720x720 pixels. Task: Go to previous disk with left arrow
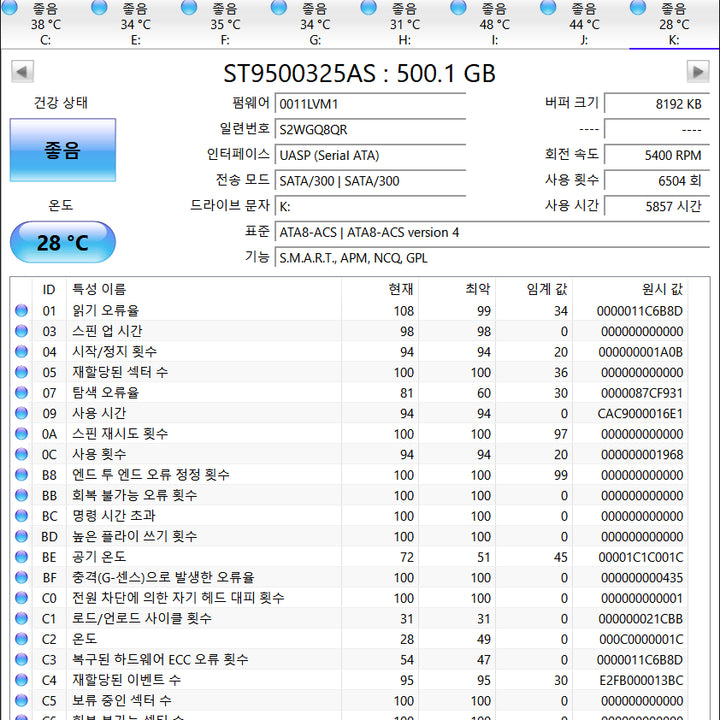point(22,72)
